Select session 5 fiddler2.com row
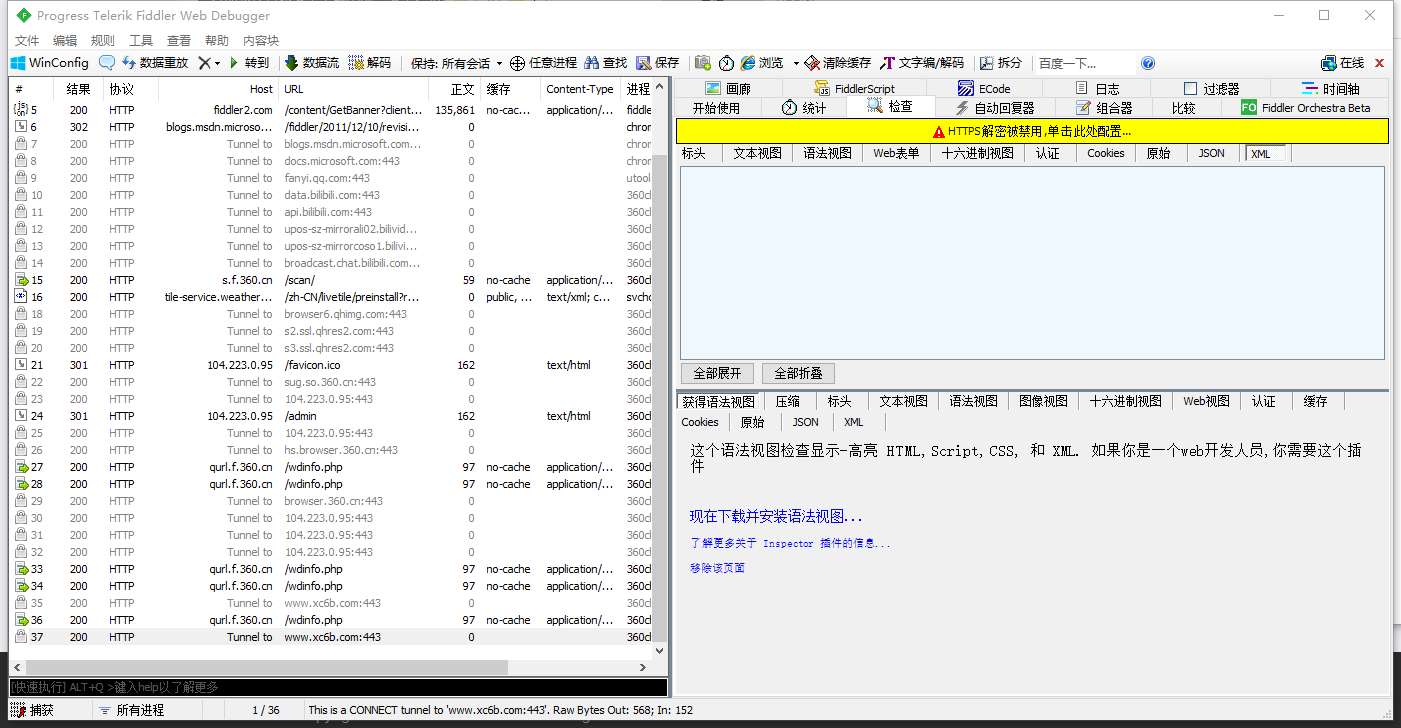 (333, 110)
